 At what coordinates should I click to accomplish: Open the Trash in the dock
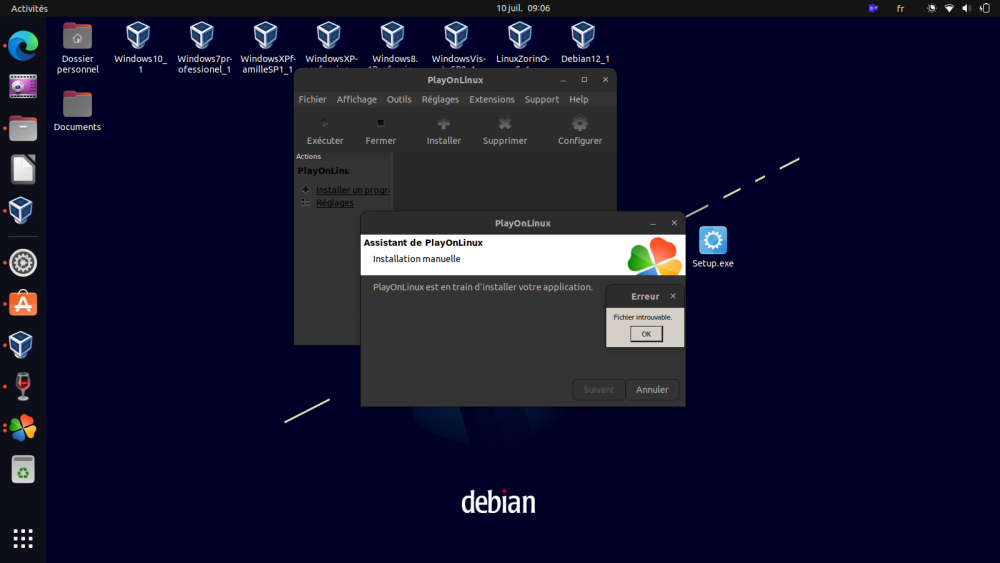(x=23, y=469)
